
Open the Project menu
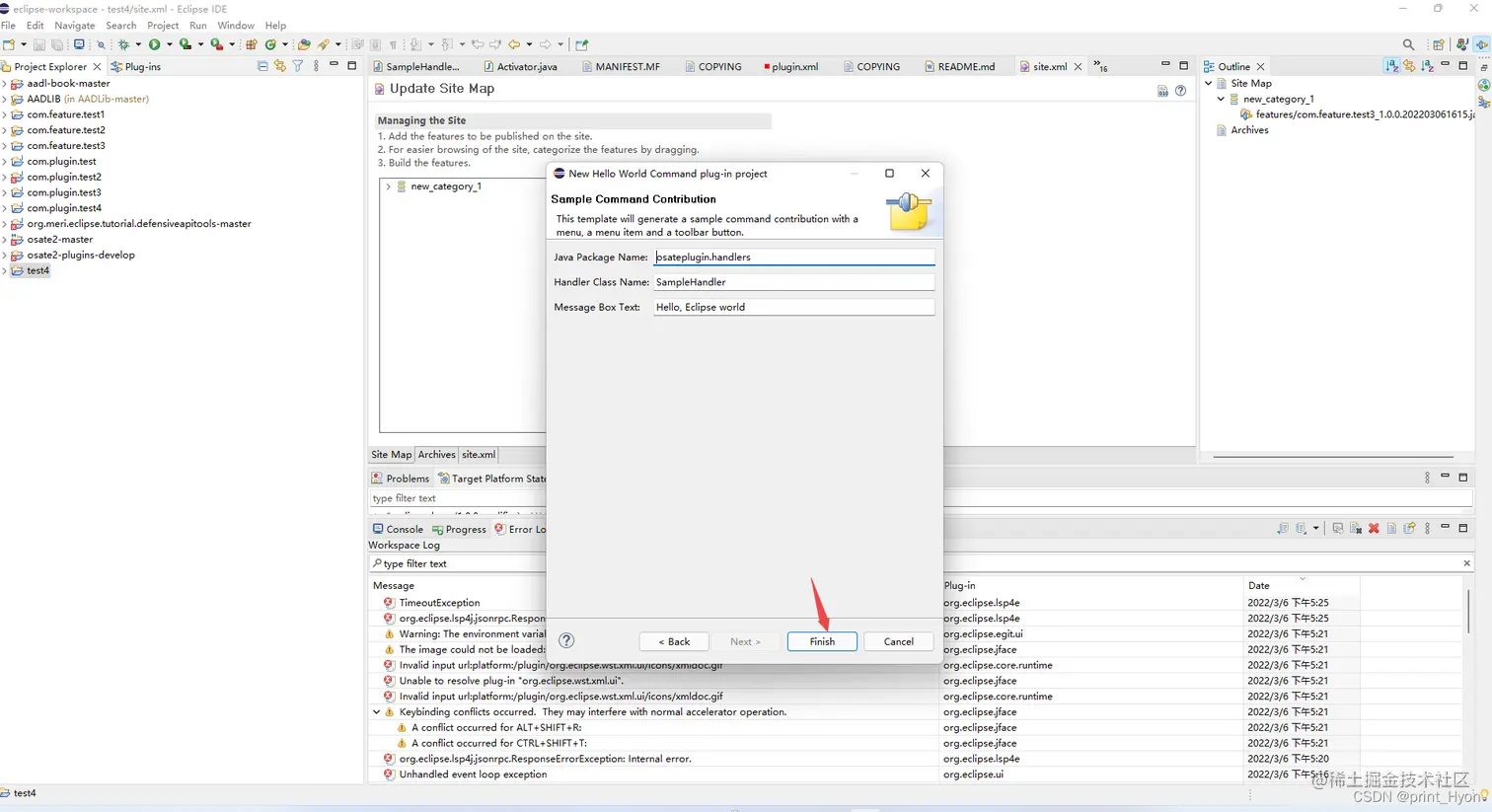click(163, 26)
